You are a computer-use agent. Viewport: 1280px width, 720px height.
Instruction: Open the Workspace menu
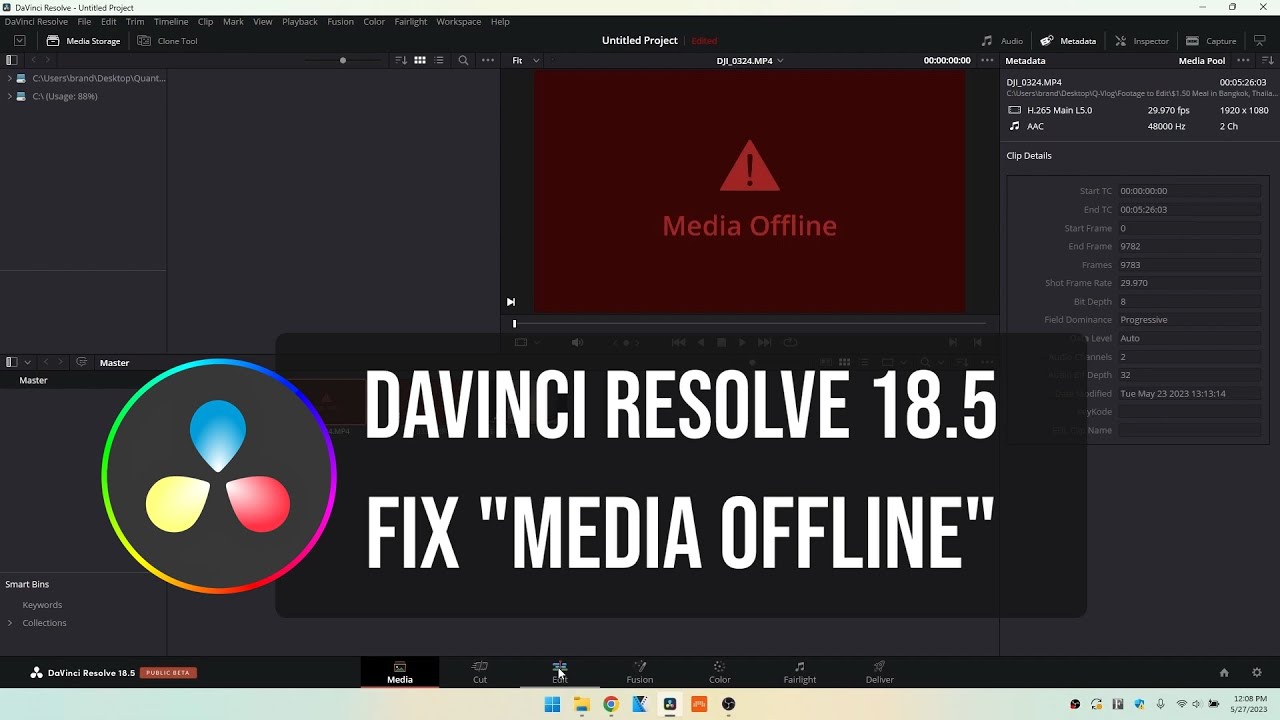pyautogui.click(x=458, y=21)
